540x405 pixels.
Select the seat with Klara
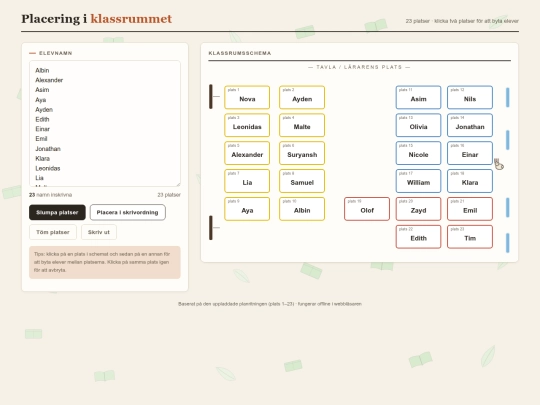click(470, 181)
